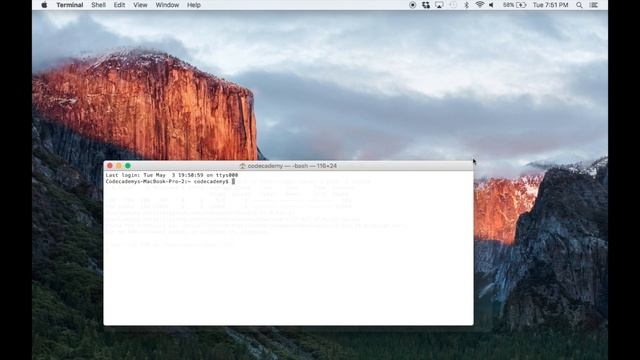Screen dimensions: 640x360
Task: Minimize the Terminal window with yellow button
Action: pos(119,166)
